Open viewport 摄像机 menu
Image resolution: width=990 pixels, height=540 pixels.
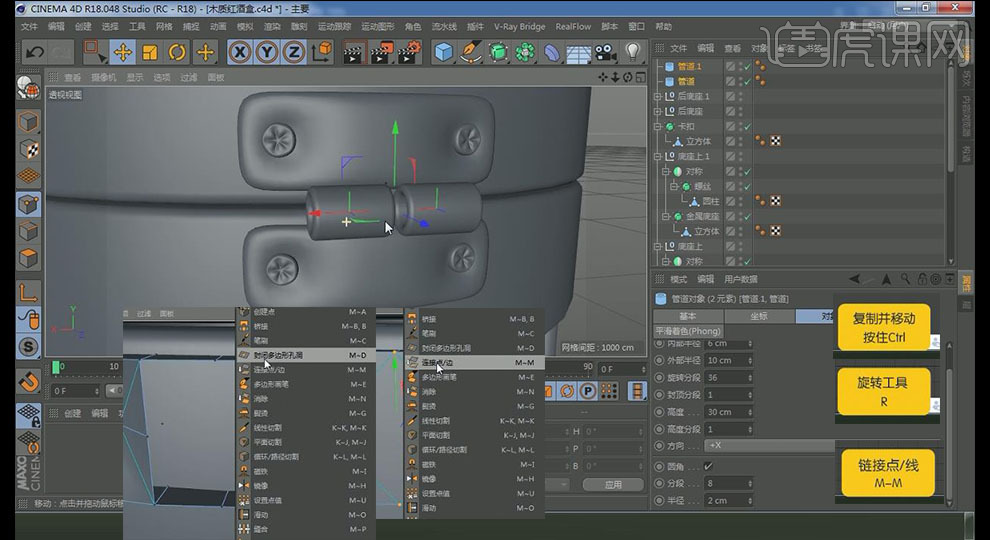tap(104, 77)
